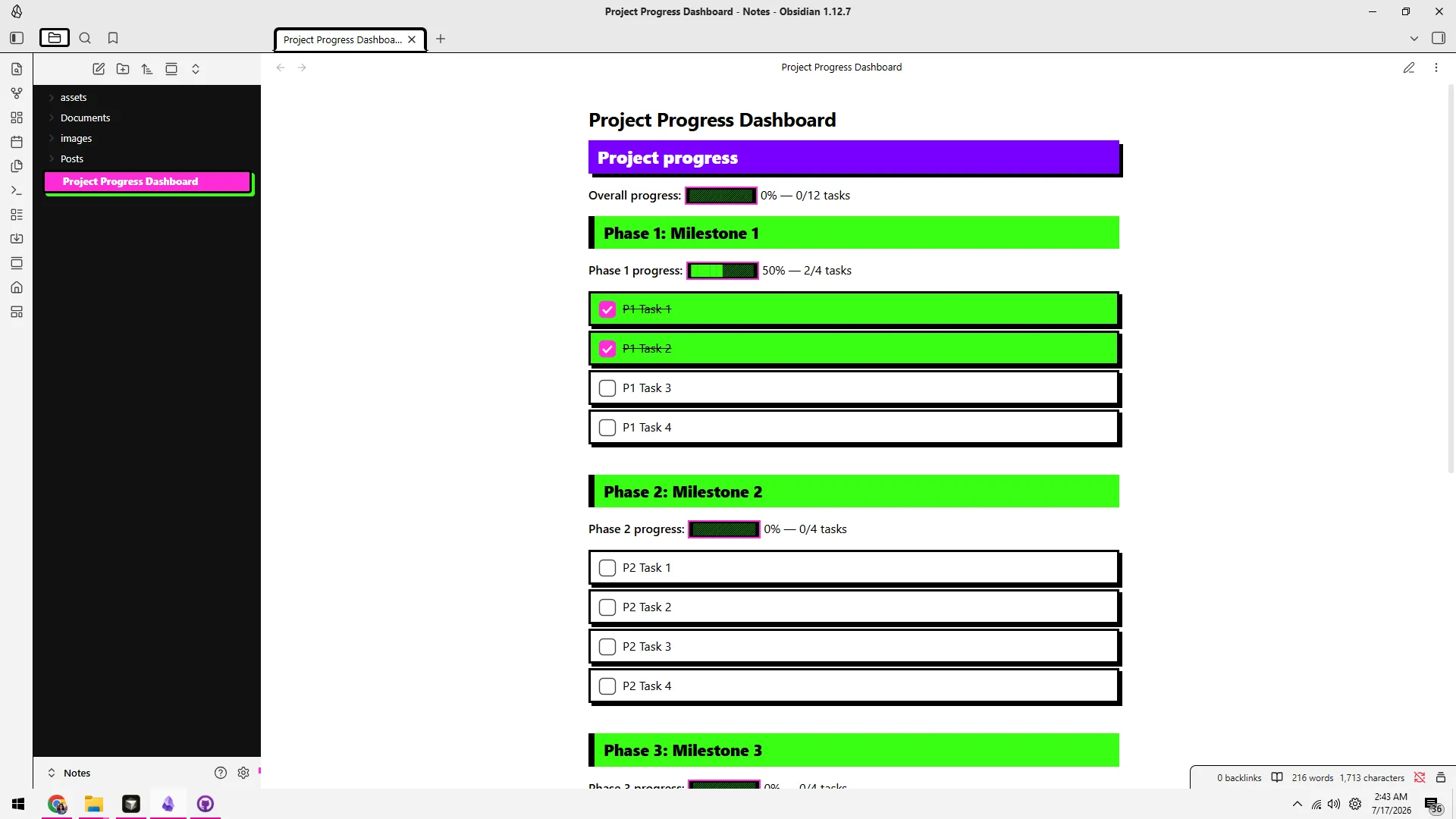
Task: Click the 216 words status item
Action: point(1313,777)
